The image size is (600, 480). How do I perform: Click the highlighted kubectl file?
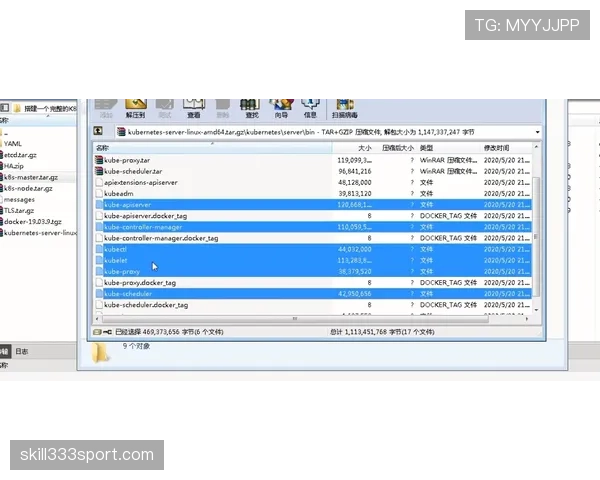[x=313, y=249]
